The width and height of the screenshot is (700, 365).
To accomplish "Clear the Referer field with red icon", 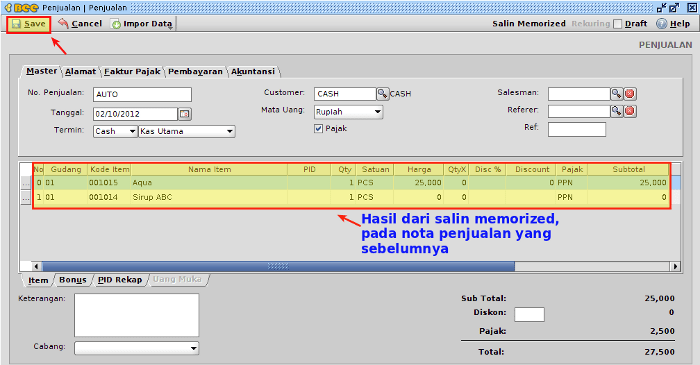I will 630,111.
